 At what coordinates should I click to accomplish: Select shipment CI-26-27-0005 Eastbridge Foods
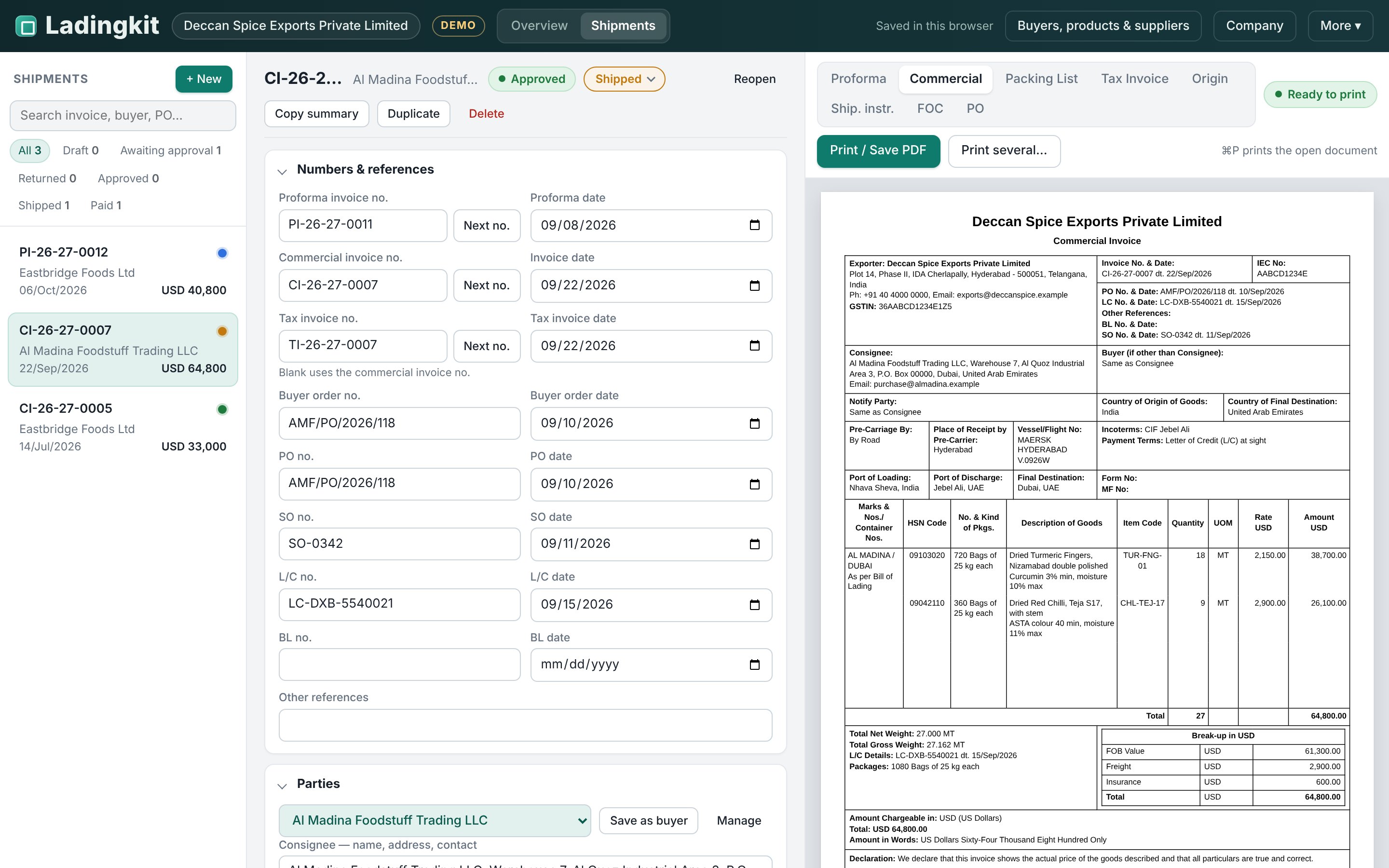[x=123, y=427]
